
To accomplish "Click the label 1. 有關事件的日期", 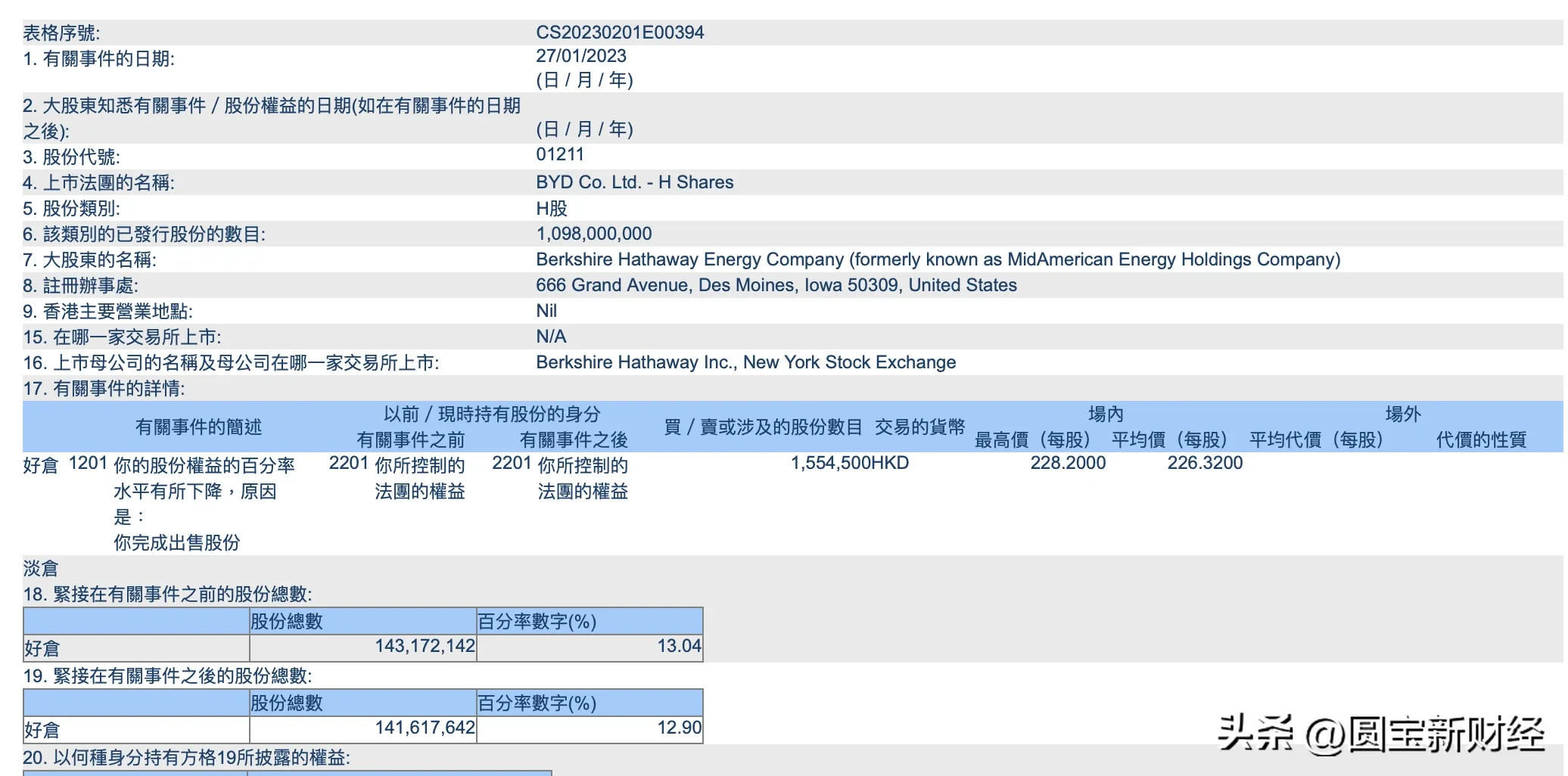I will click(98, 58).
